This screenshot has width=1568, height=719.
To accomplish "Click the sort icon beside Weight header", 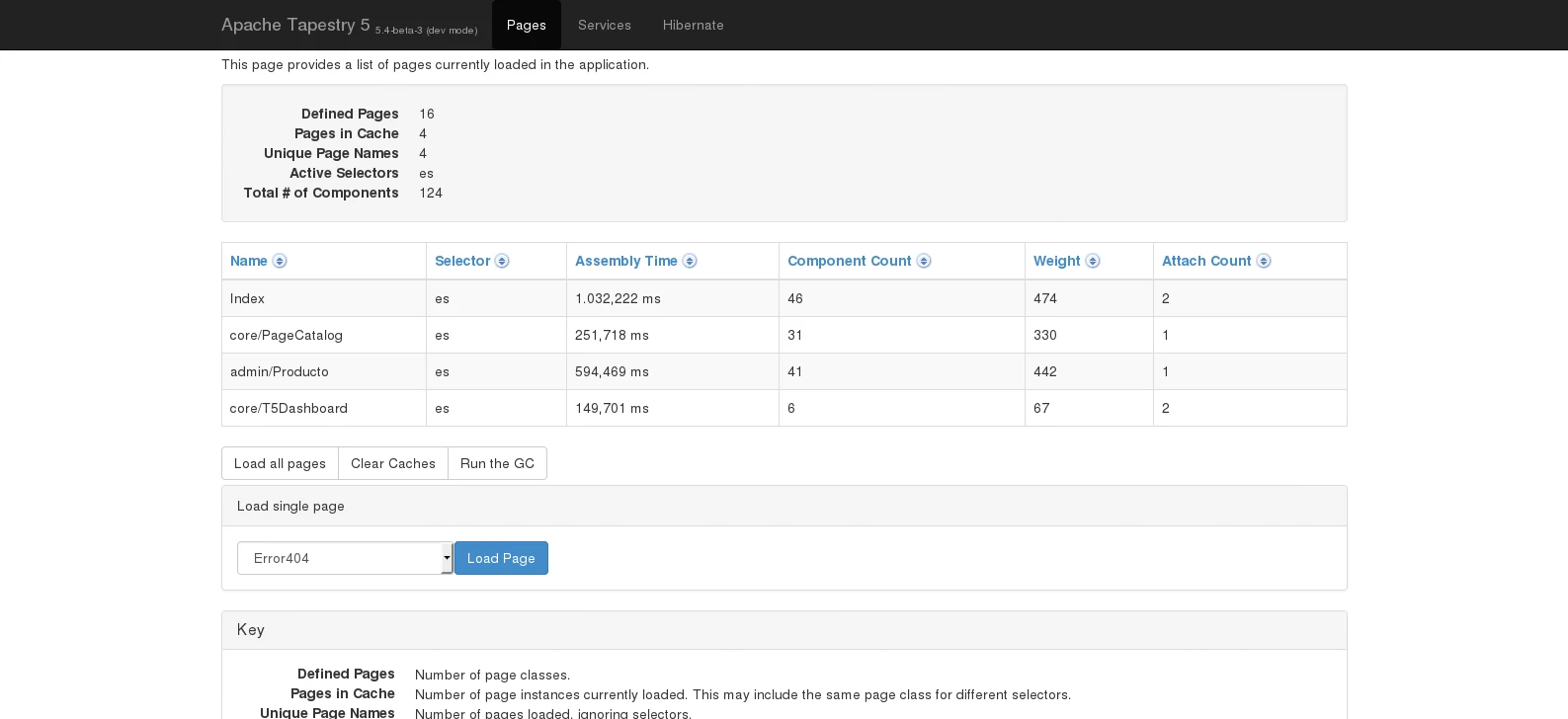I will coord(1093,261).
